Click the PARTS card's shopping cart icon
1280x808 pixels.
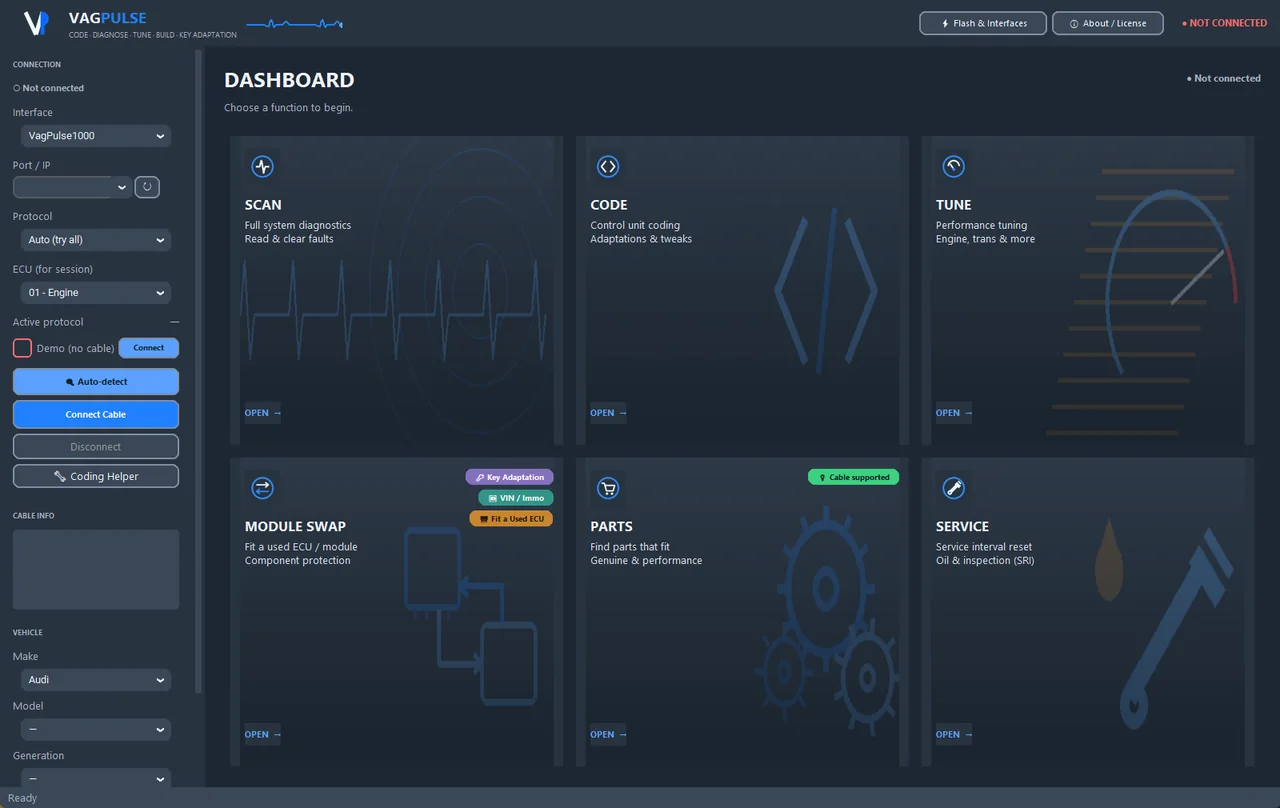[x=608, y=488]
